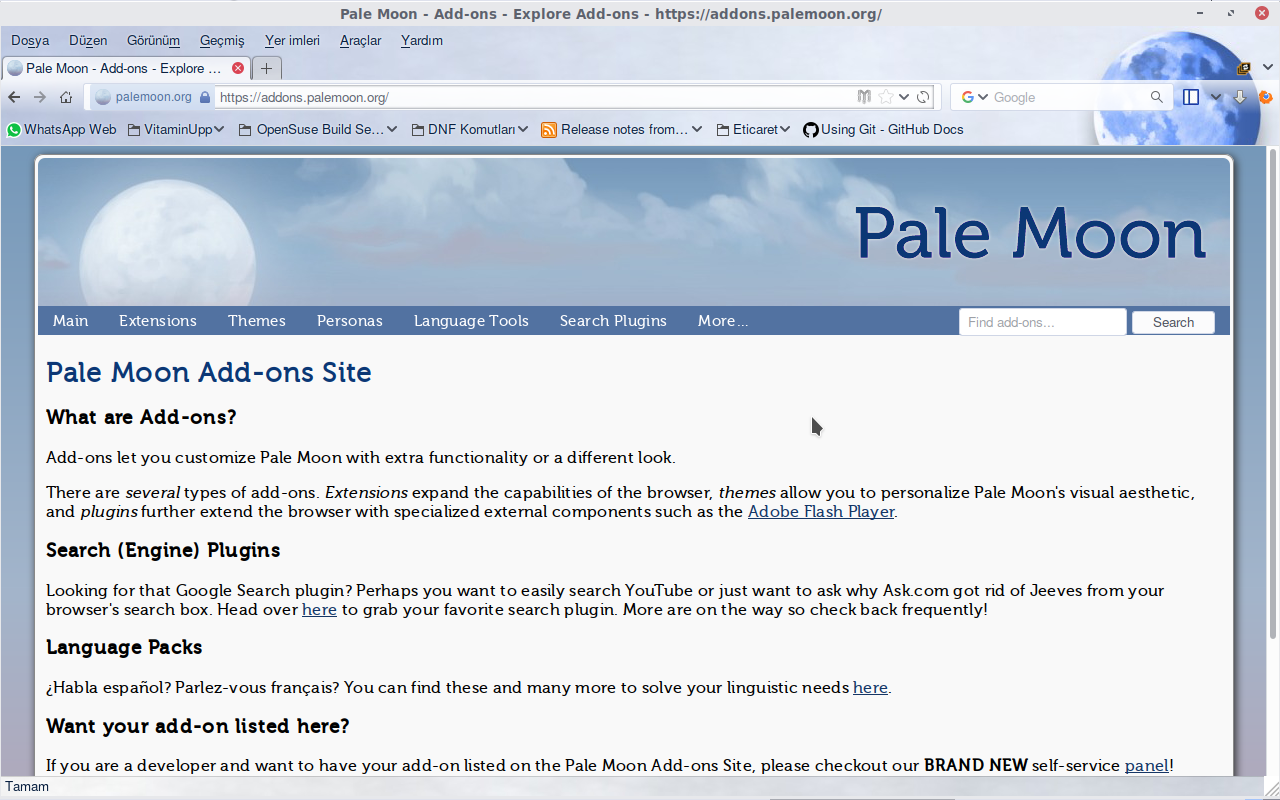Click 'Want your add-on listed here?' heading

(x=198, y=725)
